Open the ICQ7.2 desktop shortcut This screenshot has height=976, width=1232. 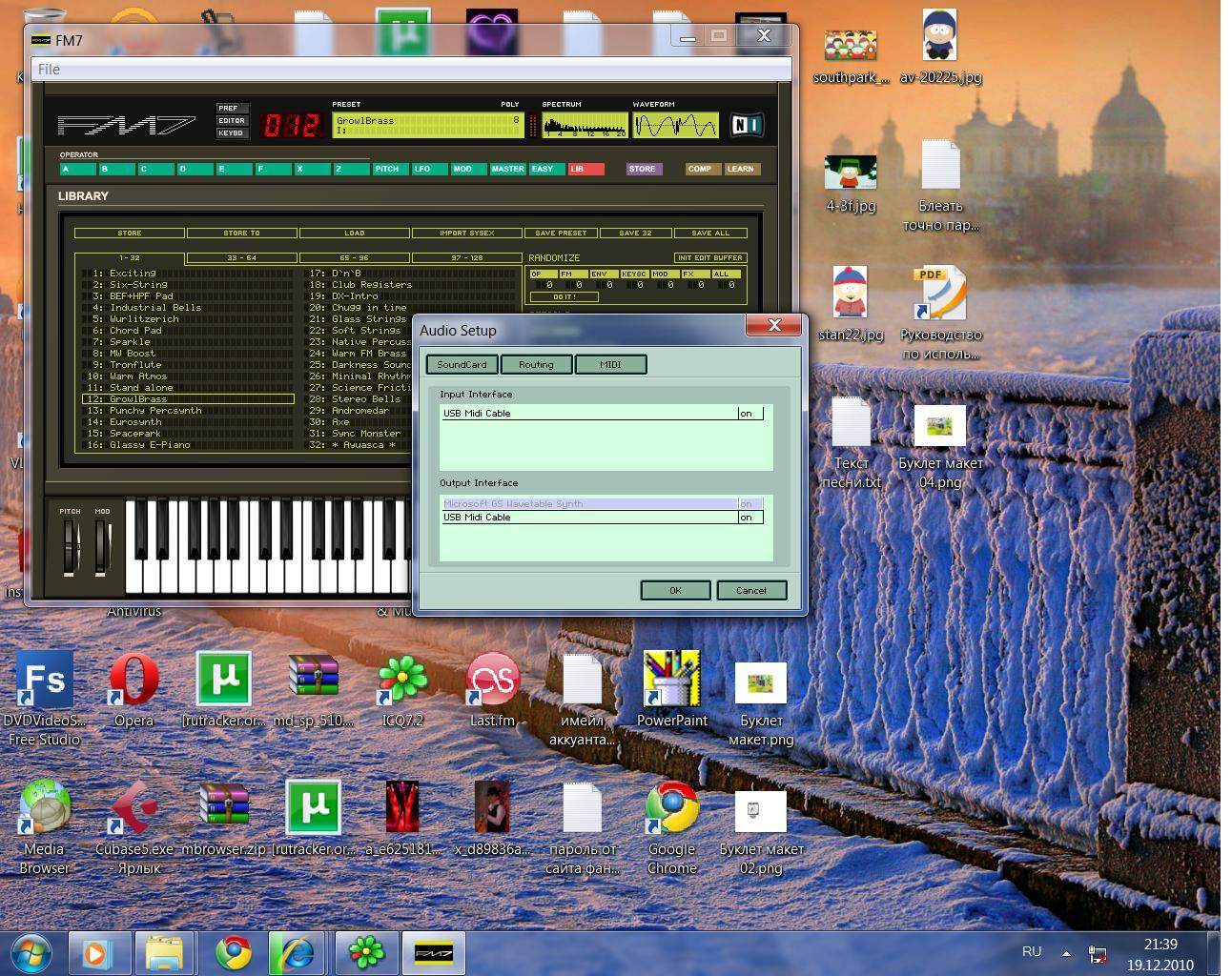pos(402,689)
